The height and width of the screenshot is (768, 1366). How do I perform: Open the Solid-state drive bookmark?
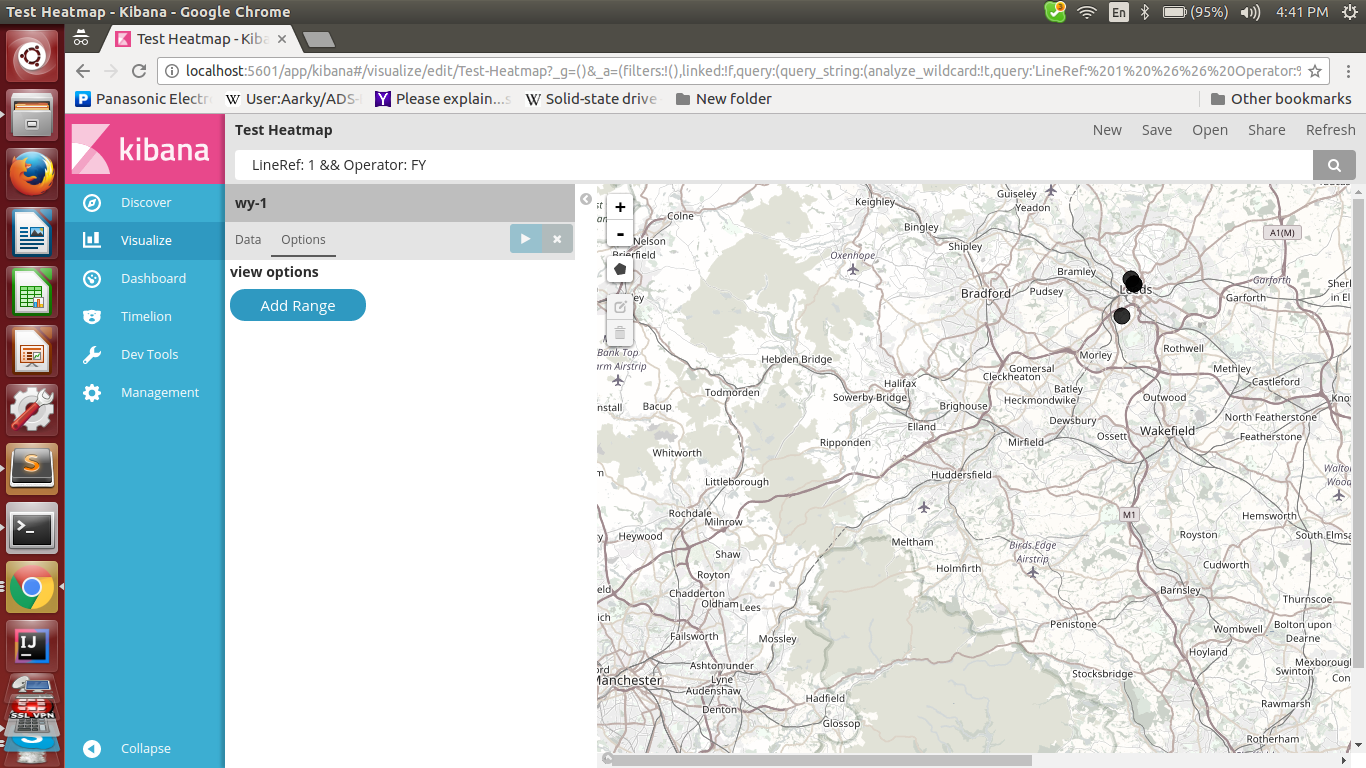591,99
